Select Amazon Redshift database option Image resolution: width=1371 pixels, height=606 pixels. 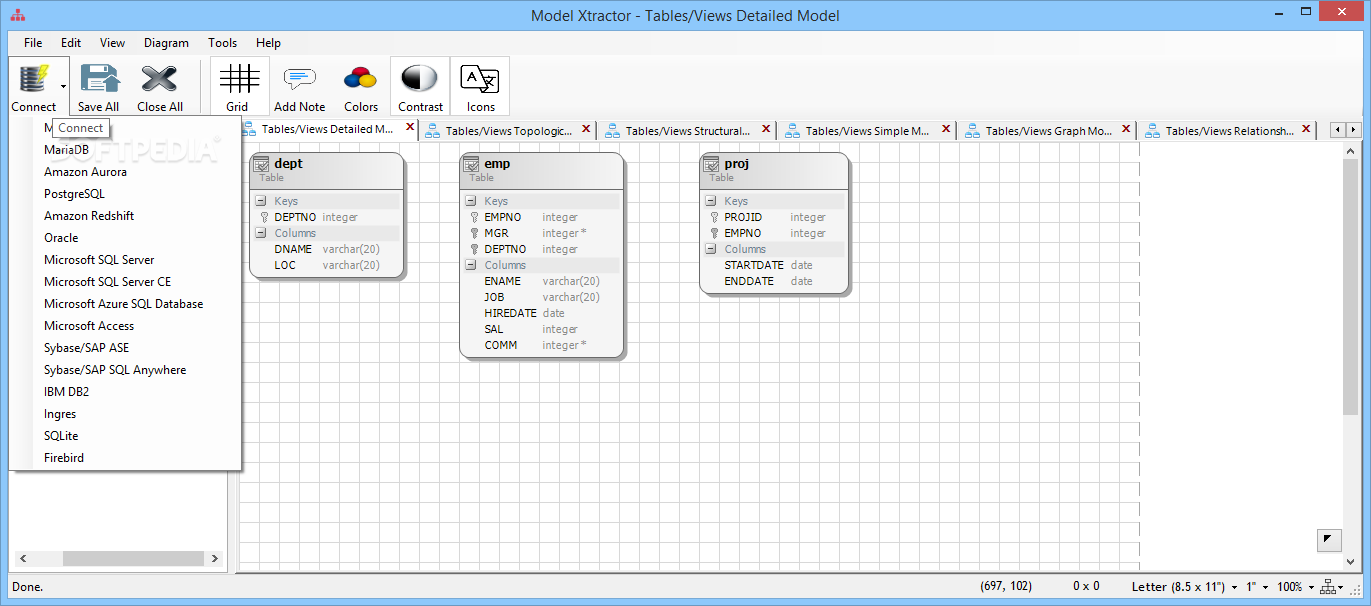(x=125, y=216)
